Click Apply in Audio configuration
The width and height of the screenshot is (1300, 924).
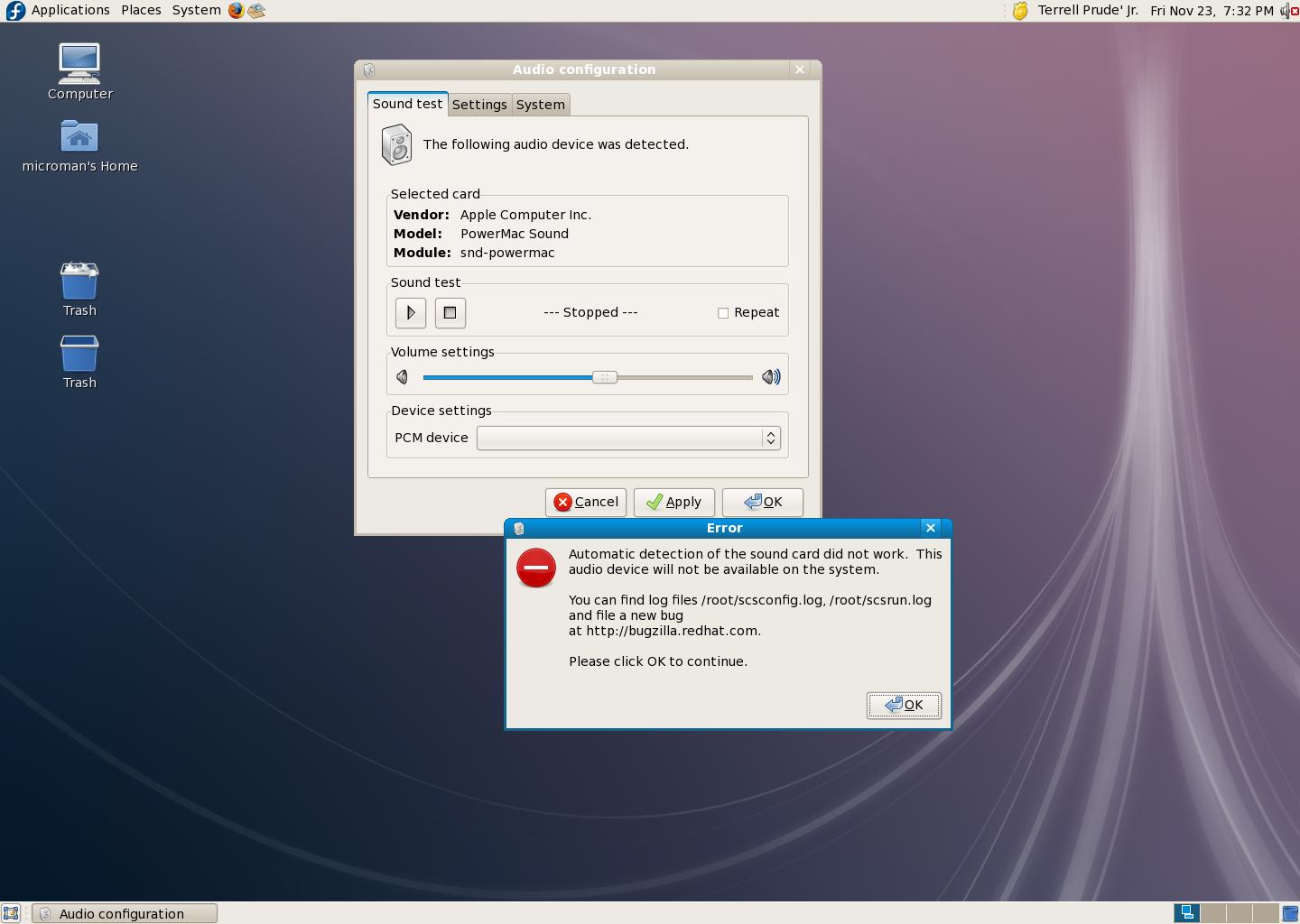click(x=674, y=502)
